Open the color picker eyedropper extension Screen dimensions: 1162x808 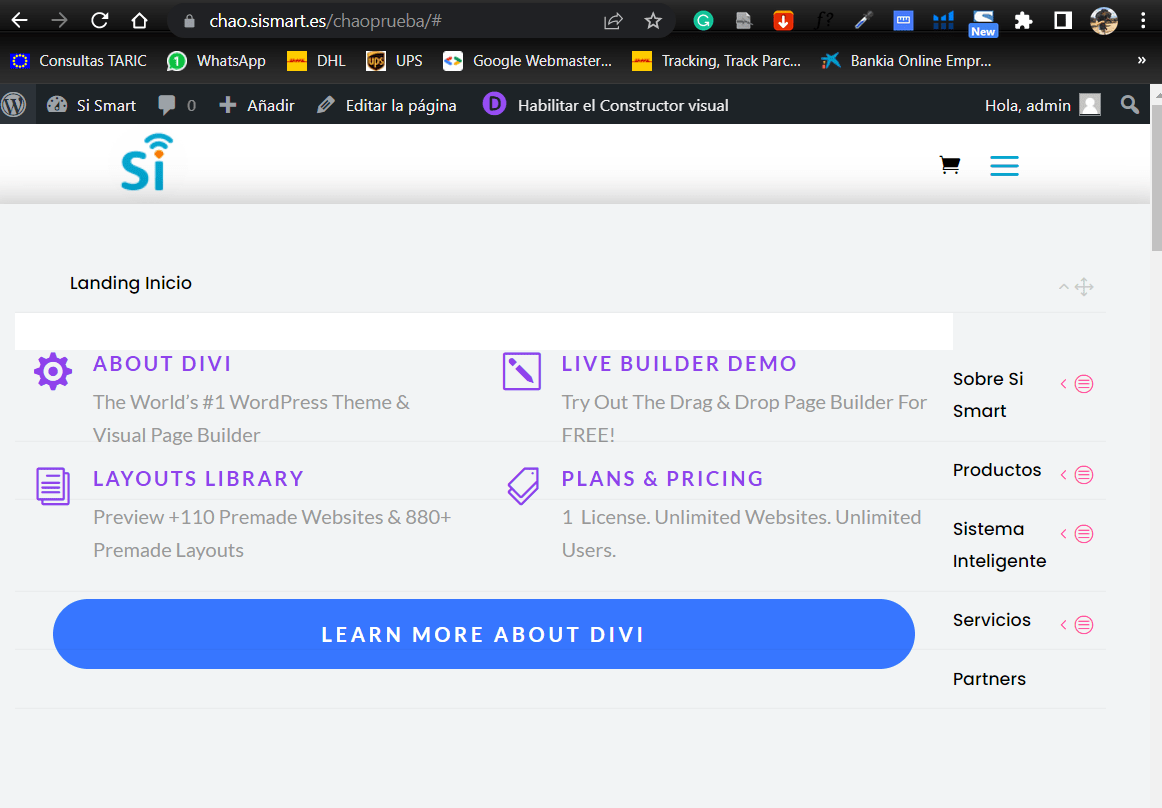click(863, 21)
